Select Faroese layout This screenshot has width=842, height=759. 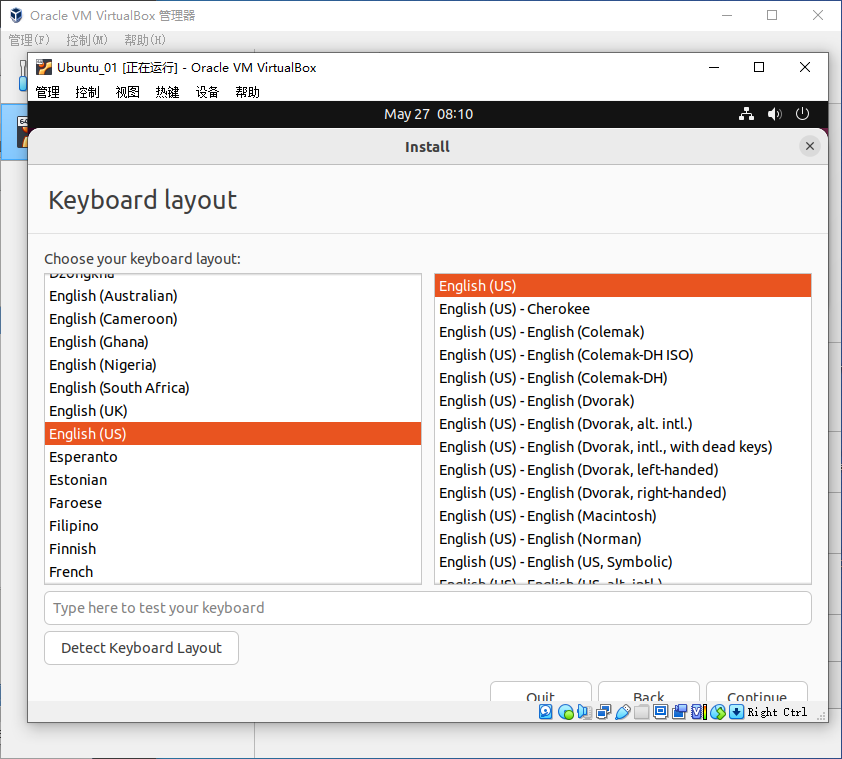click(233, 503)
